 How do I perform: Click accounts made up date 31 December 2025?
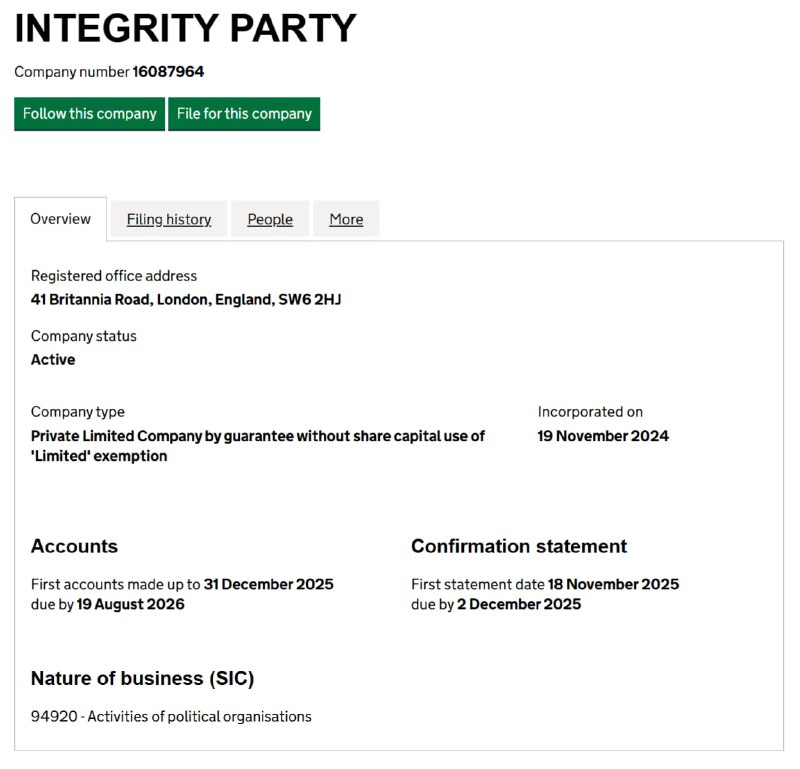pos(268,584)
